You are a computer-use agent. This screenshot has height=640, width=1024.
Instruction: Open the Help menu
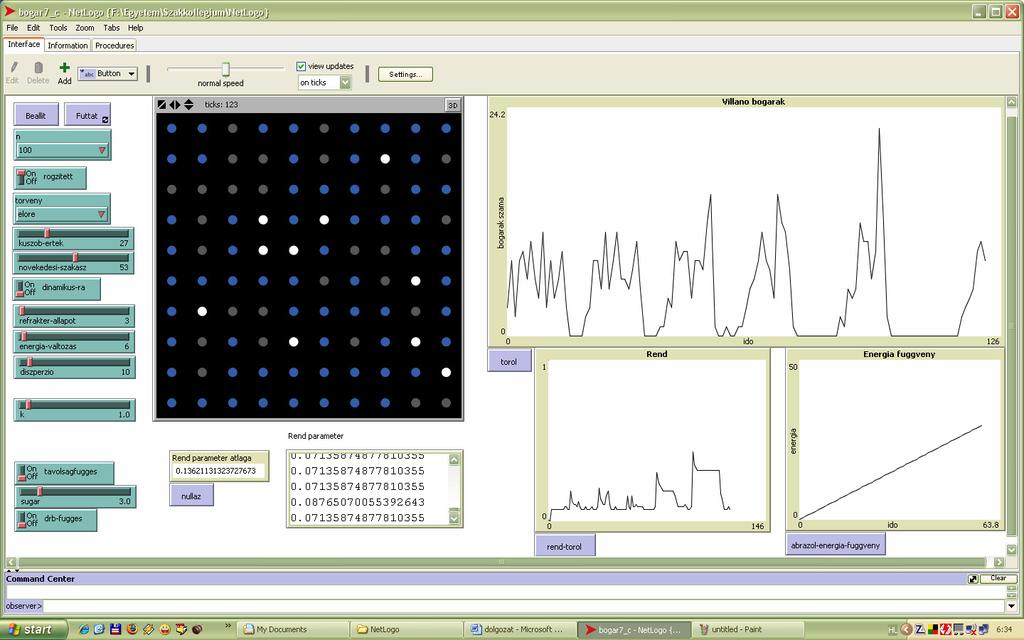click(x=135, y=28)
